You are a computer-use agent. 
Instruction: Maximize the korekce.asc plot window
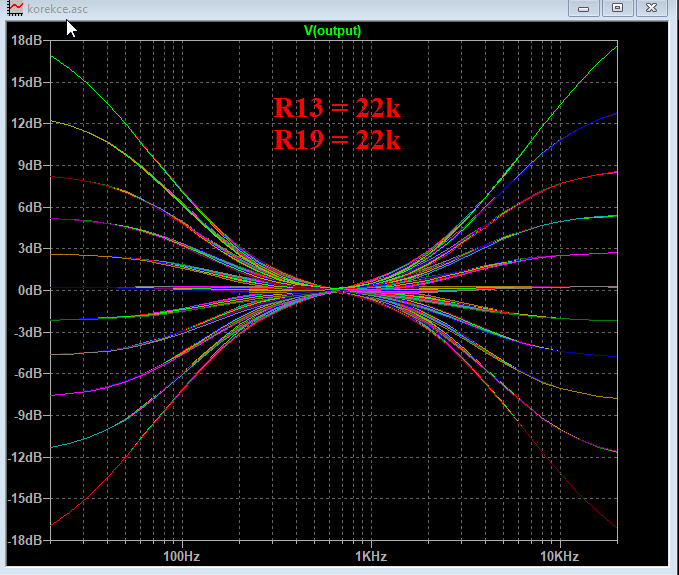coord(618,8)
